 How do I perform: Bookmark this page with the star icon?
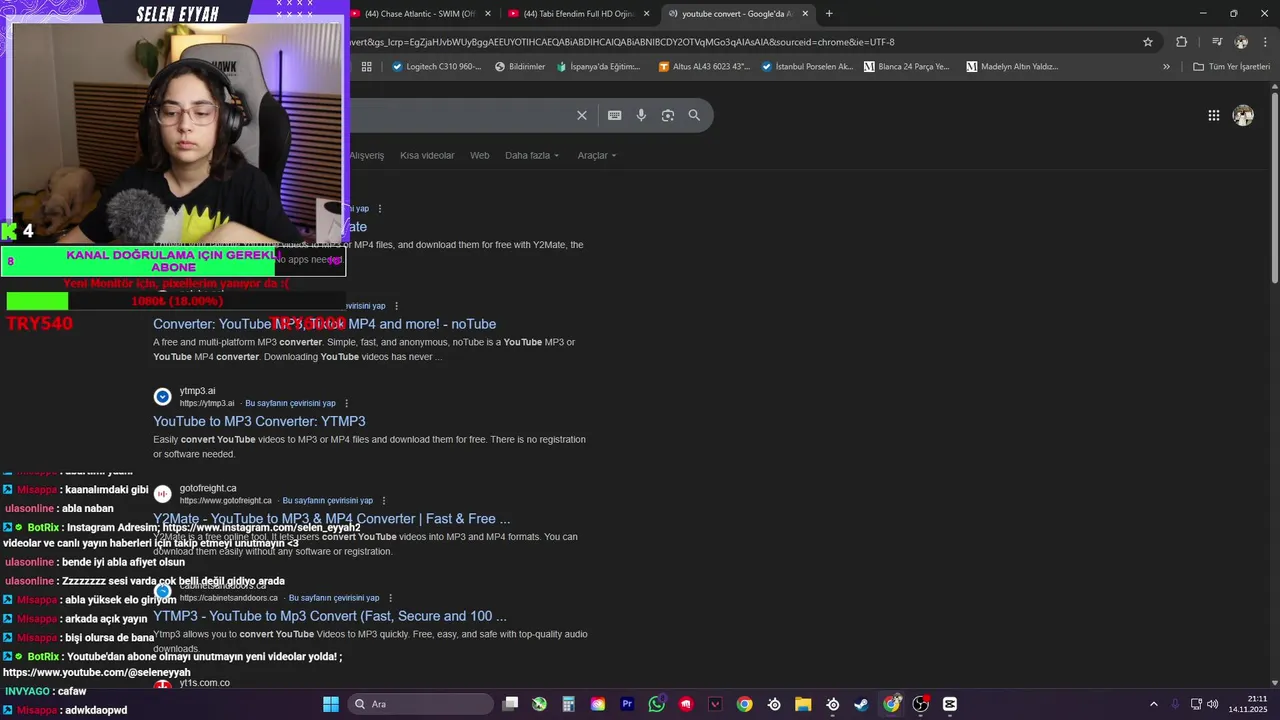coord(1148,42)
